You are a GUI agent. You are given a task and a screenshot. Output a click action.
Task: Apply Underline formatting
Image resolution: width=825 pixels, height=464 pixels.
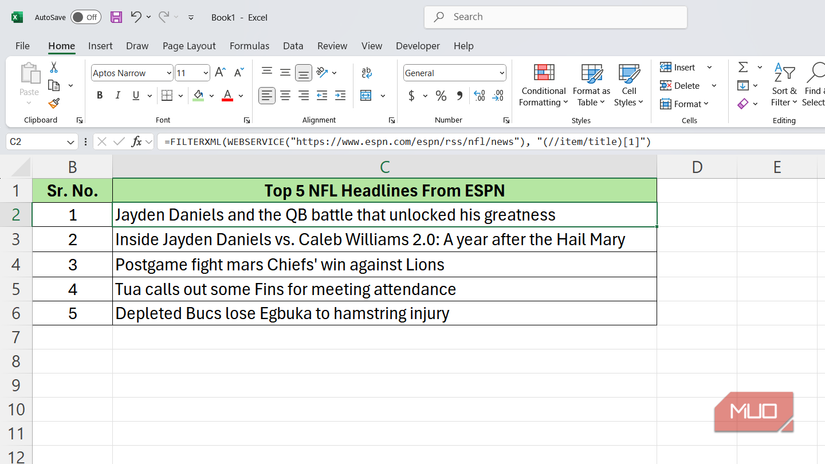tap(136, 95)
